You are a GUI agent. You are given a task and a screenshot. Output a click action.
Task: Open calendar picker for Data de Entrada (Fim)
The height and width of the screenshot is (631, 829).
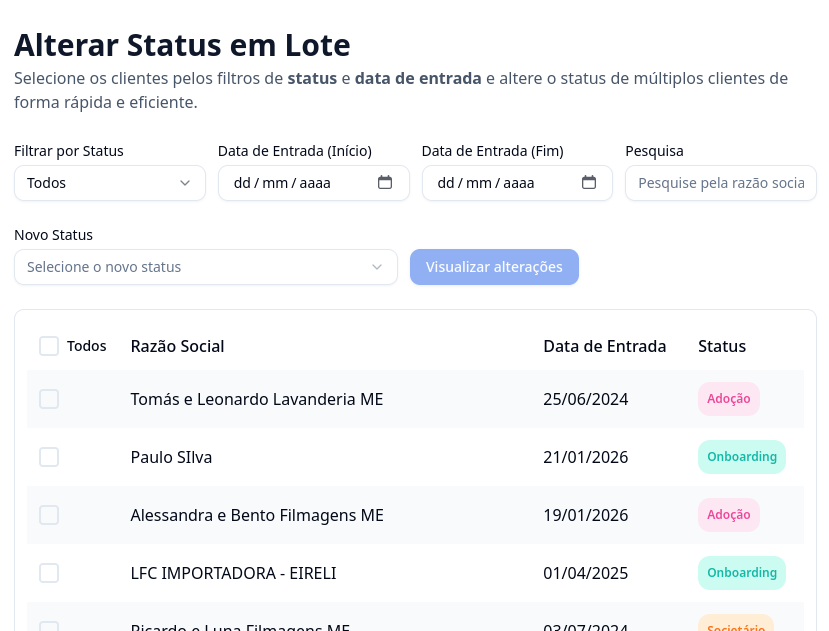coord(588,183)
